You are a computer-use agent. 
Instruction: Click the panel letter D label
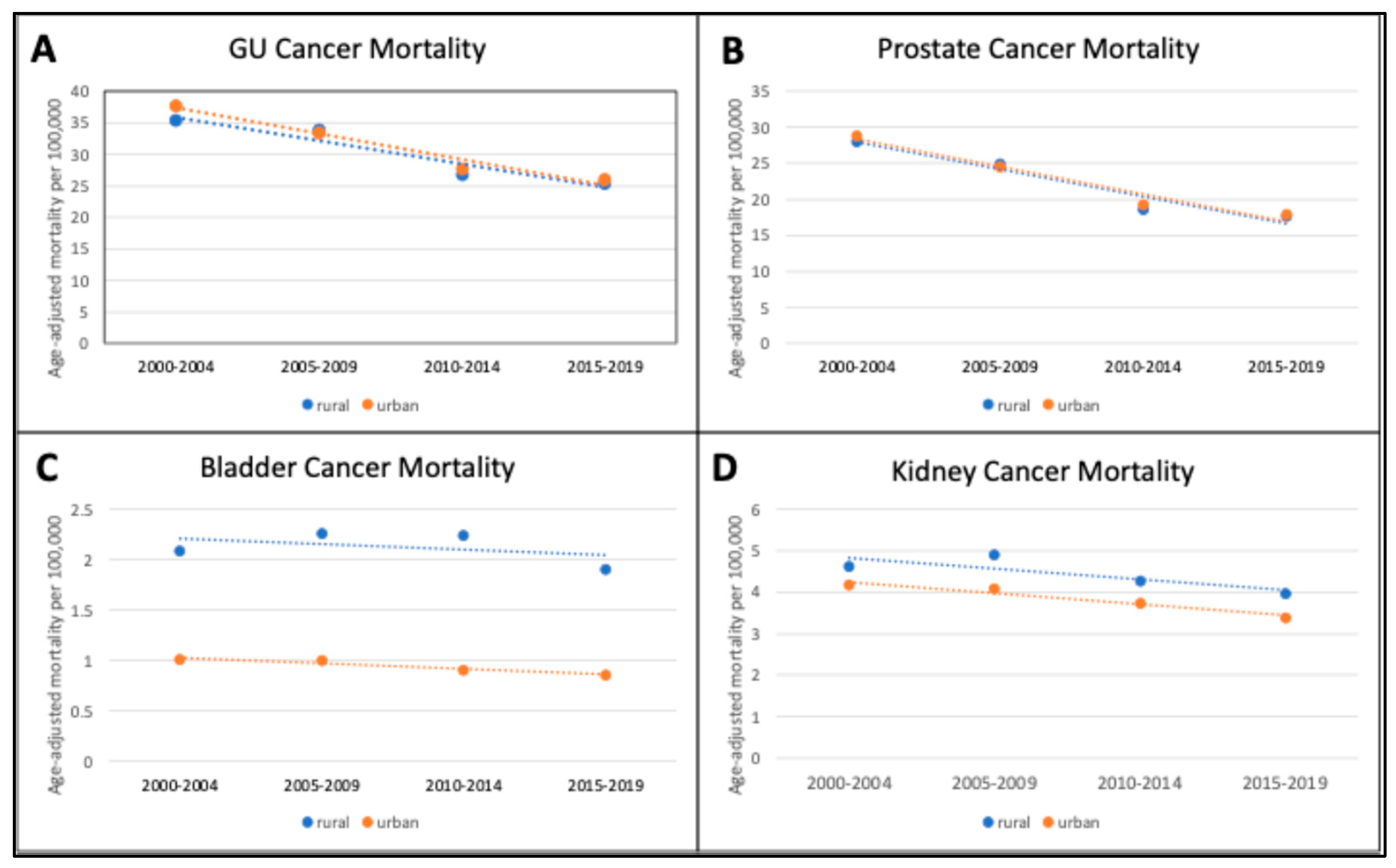click(724, 468)
